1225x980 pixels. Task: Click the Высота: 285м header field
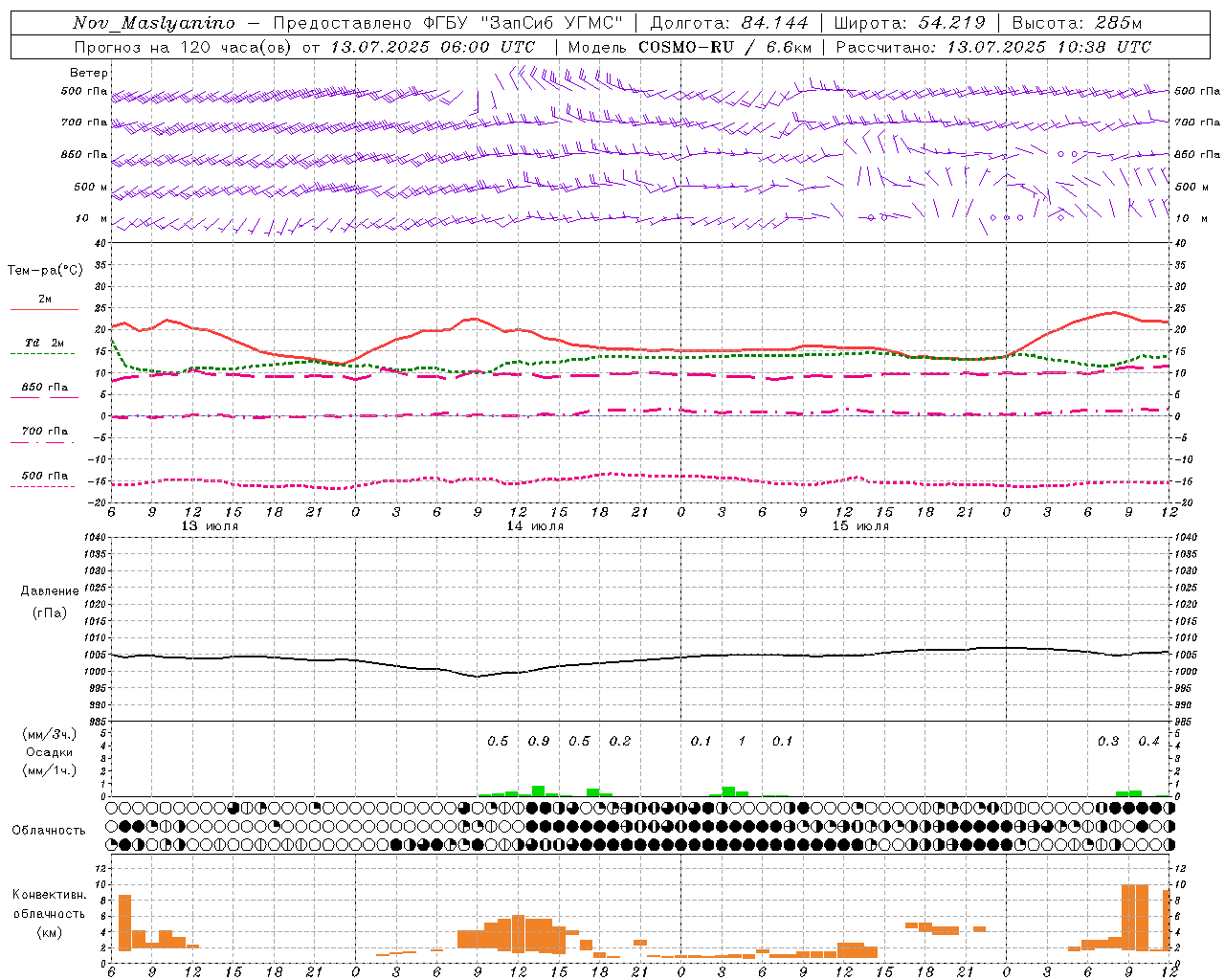[x=1077, y=23]
